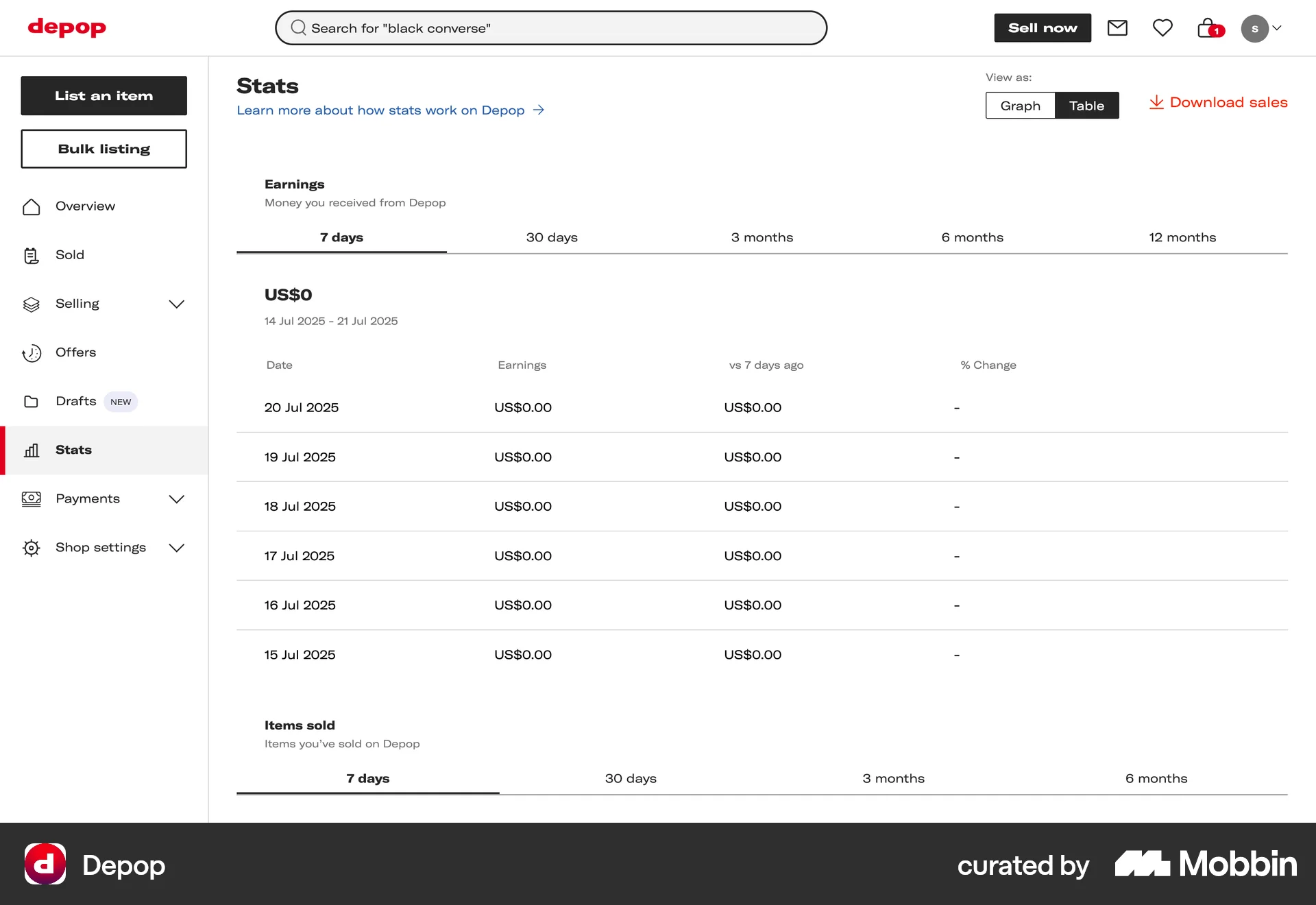
Task: Show Items sold for 3 months
Action: 893,779
